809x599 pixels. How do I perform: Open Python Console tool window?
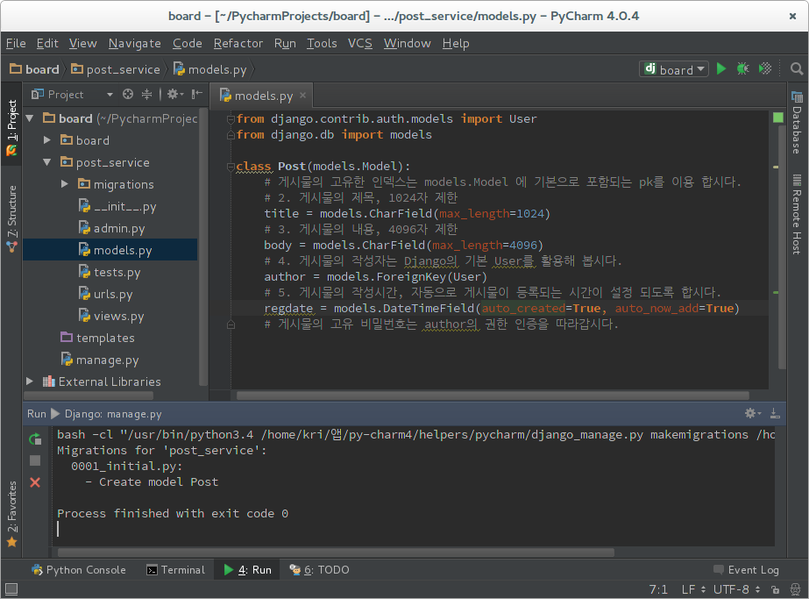79,570
